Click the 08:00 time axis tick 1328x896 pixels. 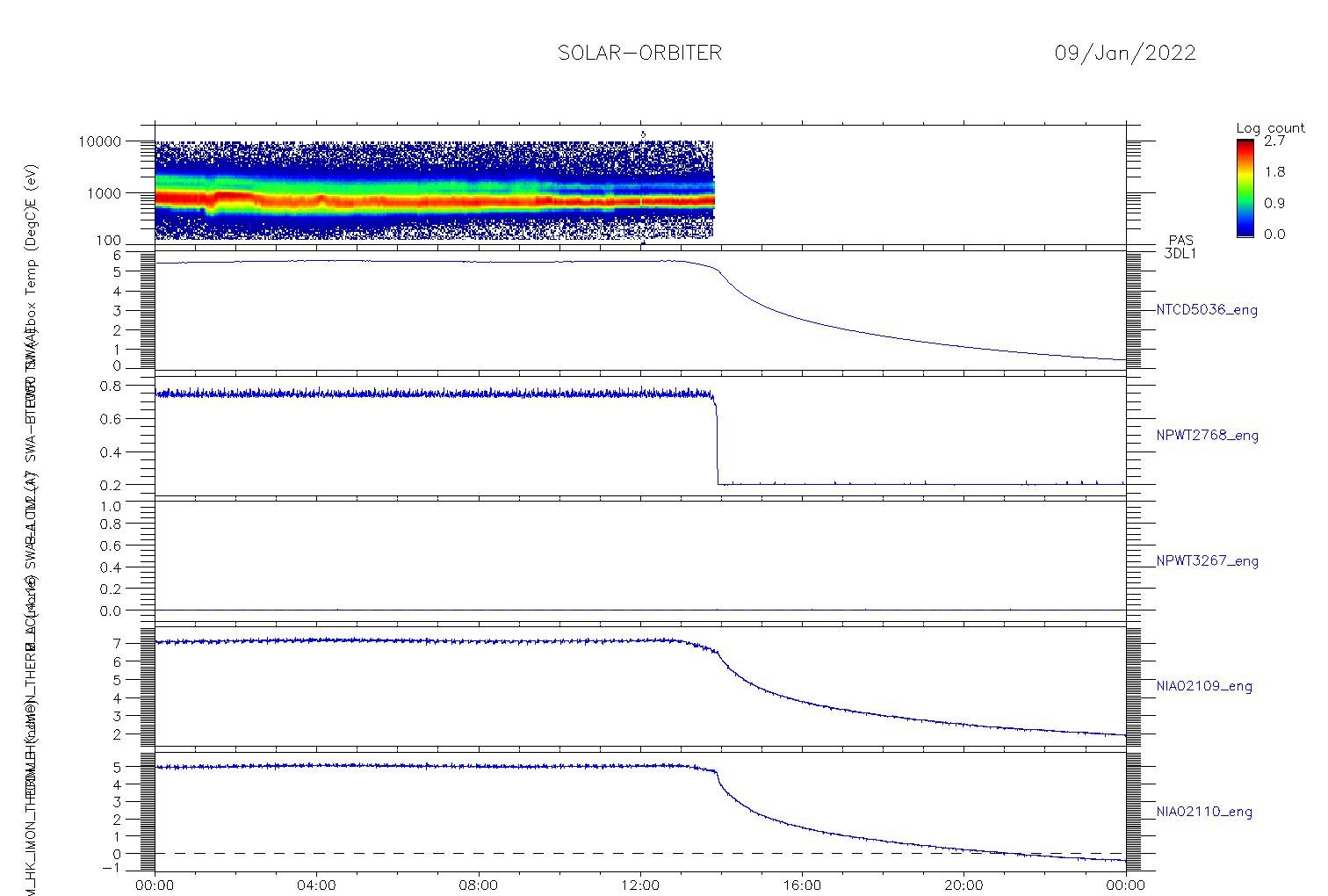pos(479,885)
